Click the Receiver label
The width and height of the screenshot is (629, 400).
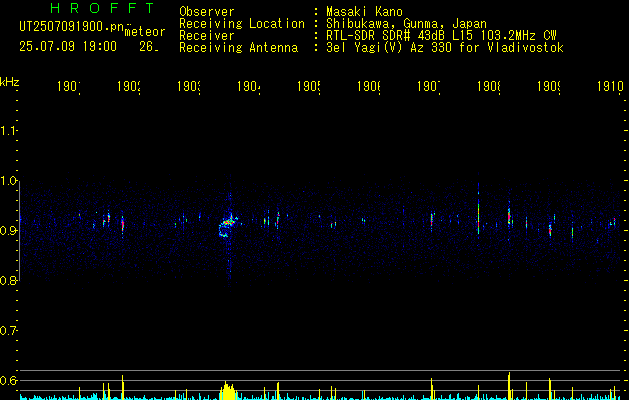coord(207,36)
